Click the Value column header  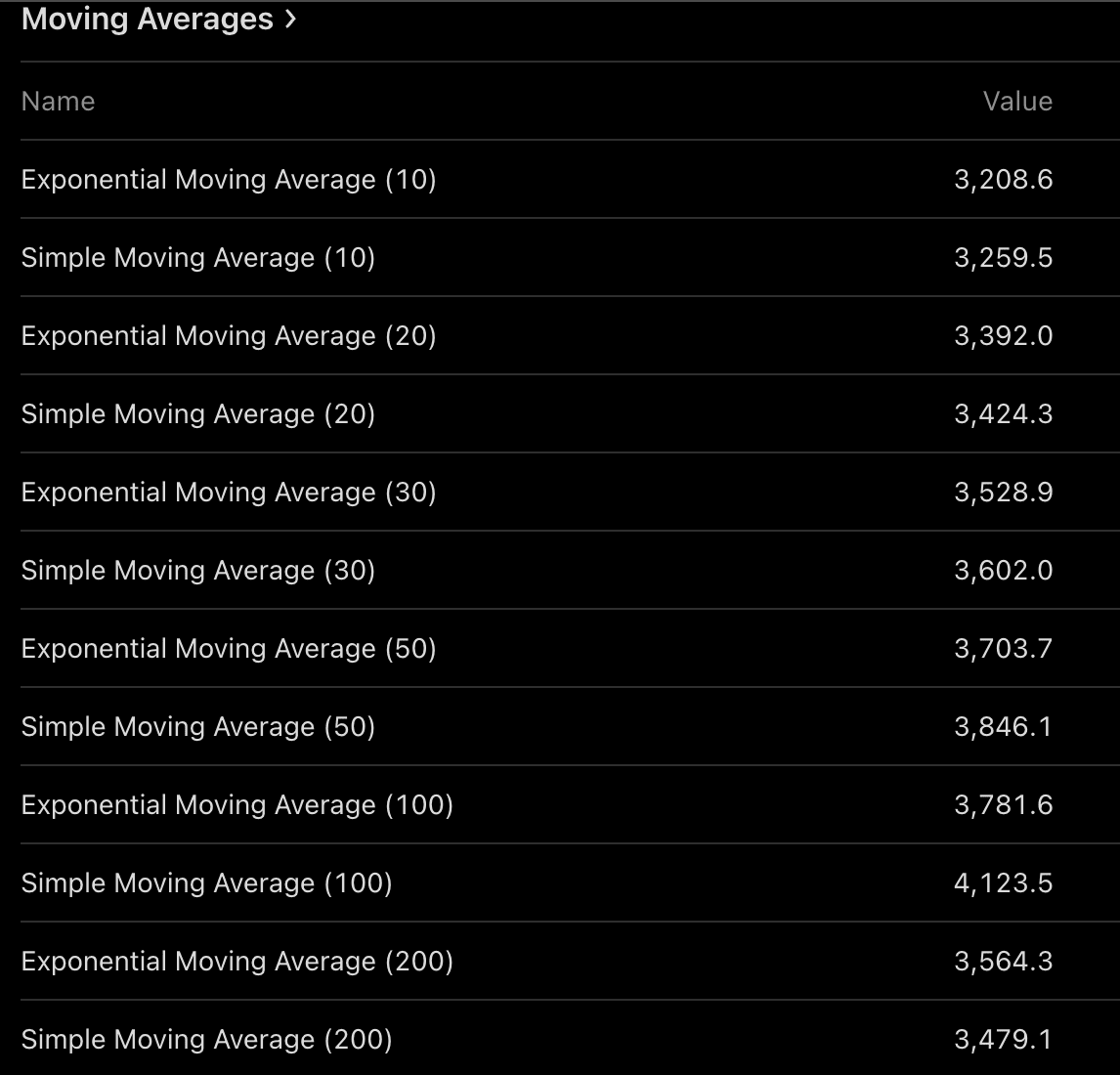tap(1017, 102)
